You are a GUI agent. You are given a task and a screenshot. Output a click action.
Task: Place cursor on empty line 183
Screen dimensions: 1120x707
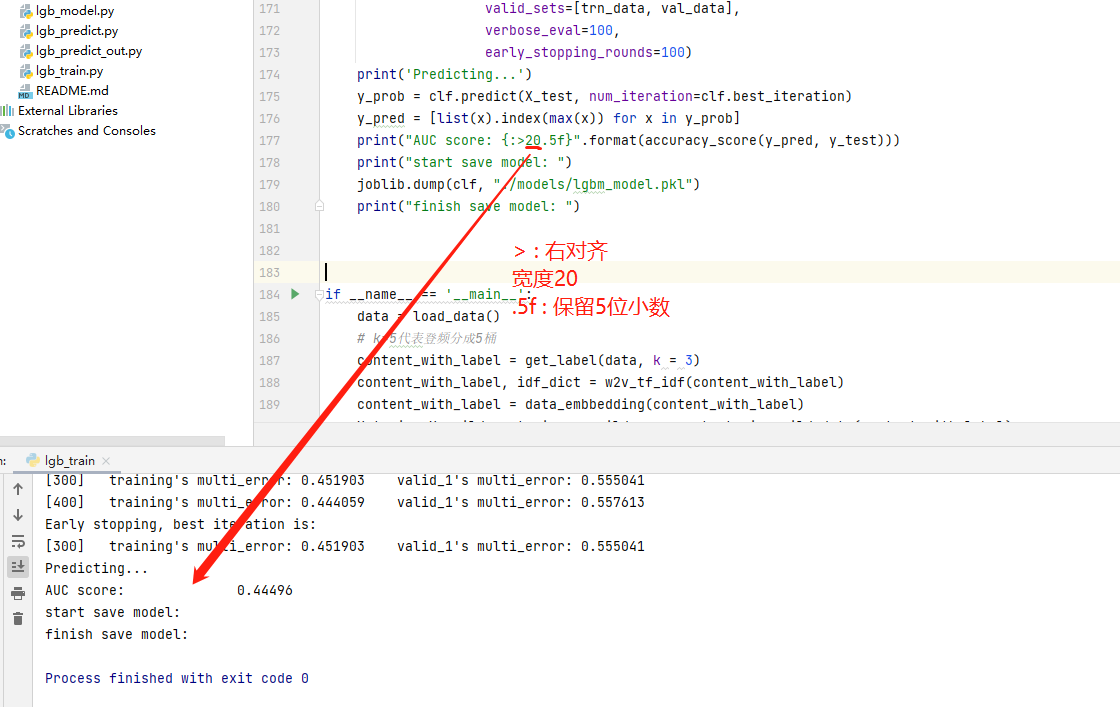coord(721,272)
